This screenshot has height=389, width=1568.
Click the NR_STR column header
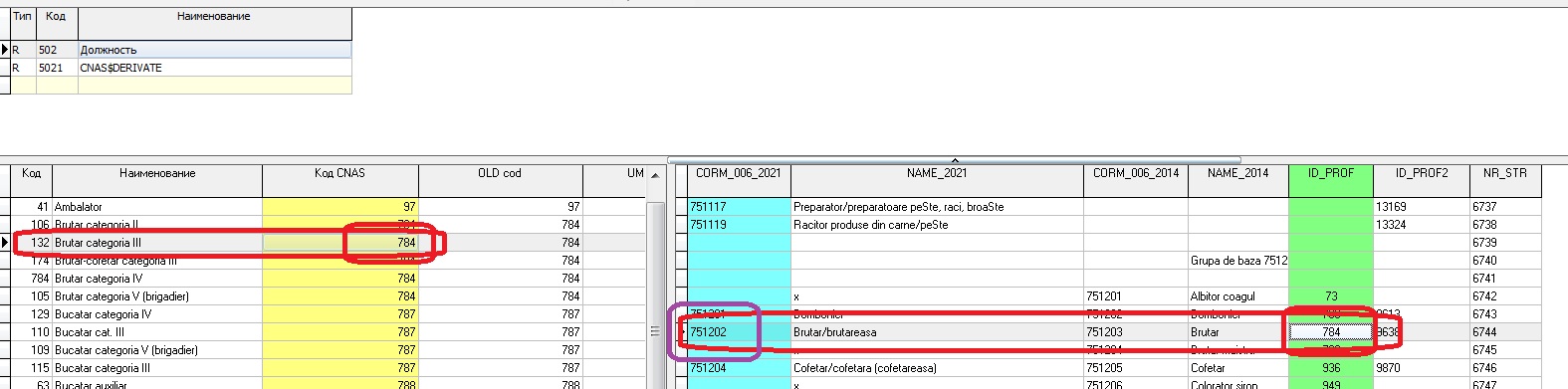point(1504,181)
